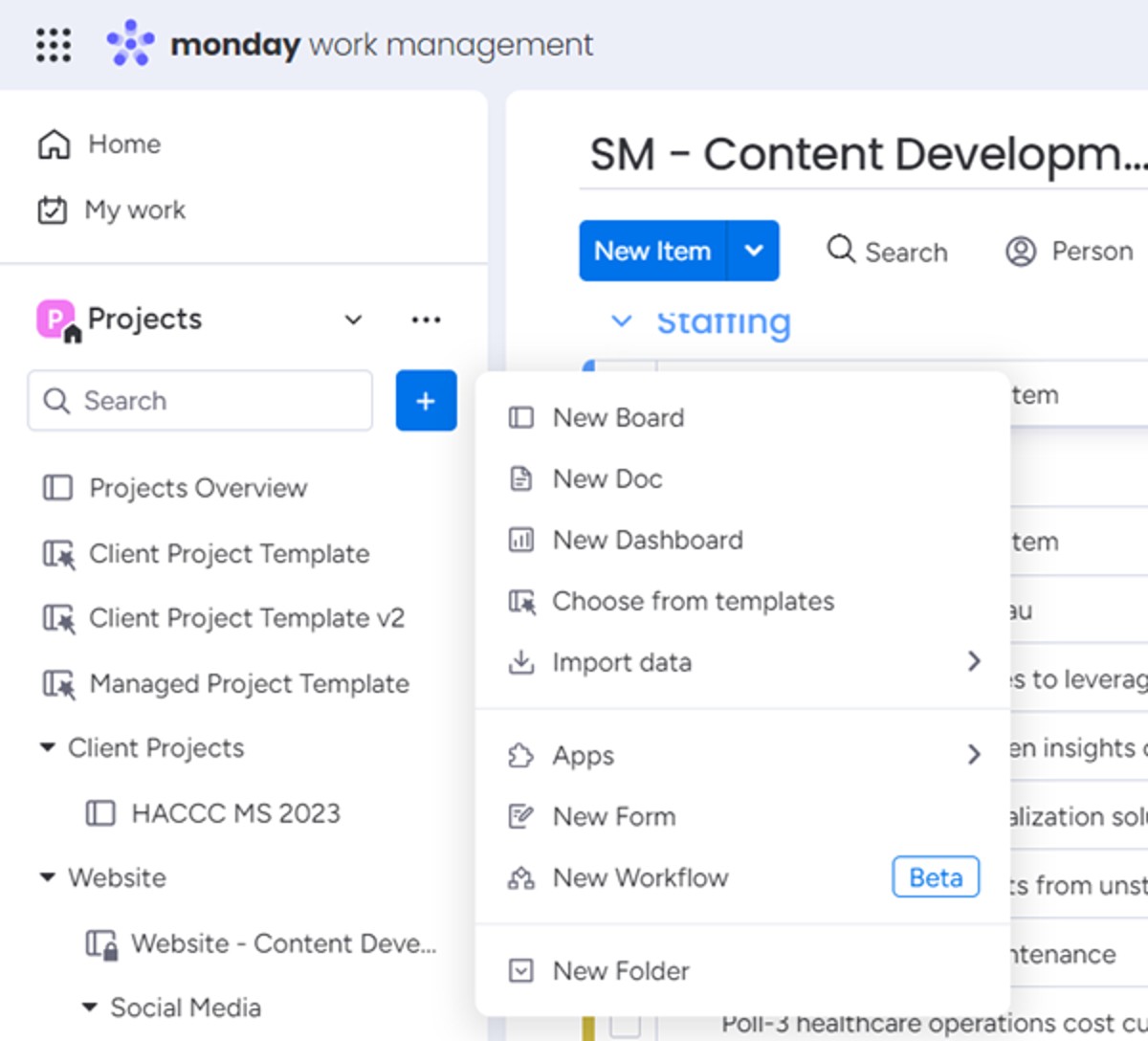Open My work calendar icon
This screenshot has width=1148, height=1041.
pos(52,210)
